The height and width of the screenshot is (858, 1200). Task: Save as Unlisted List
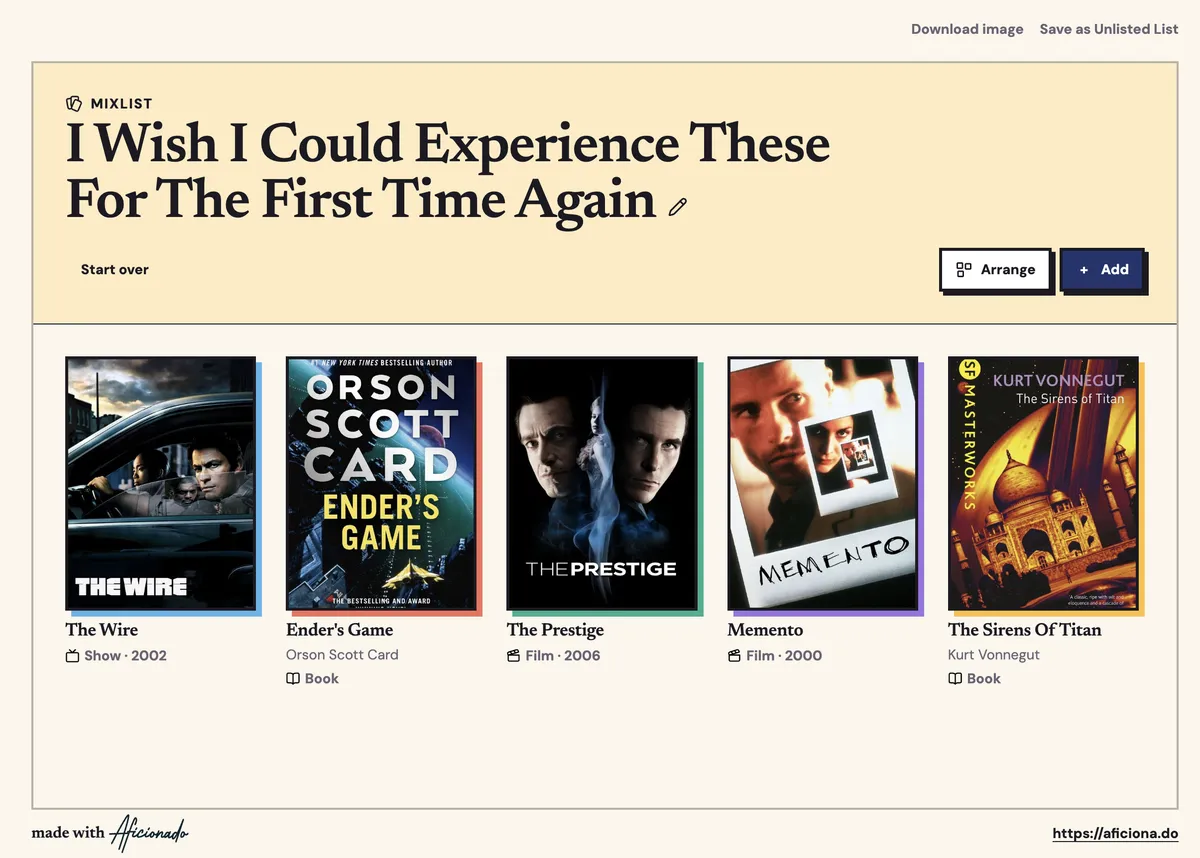(x=1109, y=29)
